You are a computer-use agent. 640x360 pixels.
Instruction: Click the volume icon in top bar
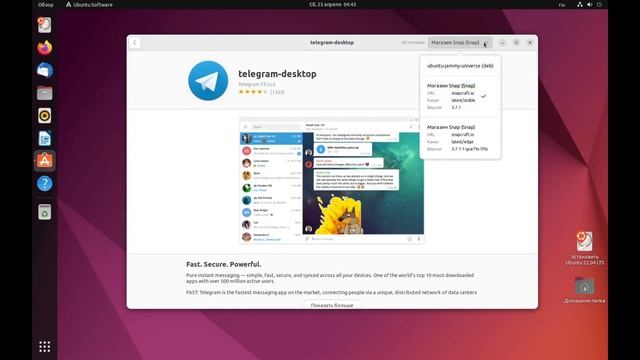[x=589, y=4]
